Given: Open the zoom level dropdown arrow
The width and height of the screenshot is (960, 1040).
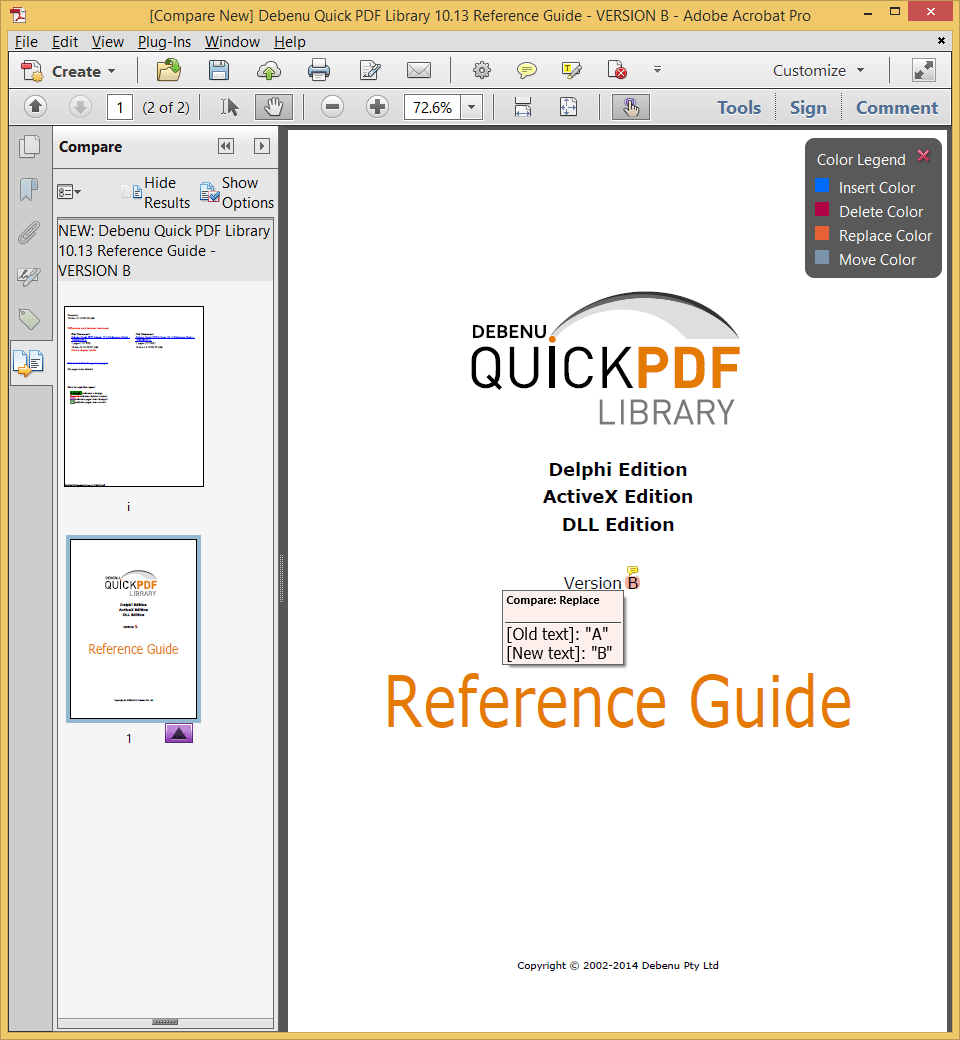Looking at the screenshot, I should pyautogui.click(x=472, y=107).
